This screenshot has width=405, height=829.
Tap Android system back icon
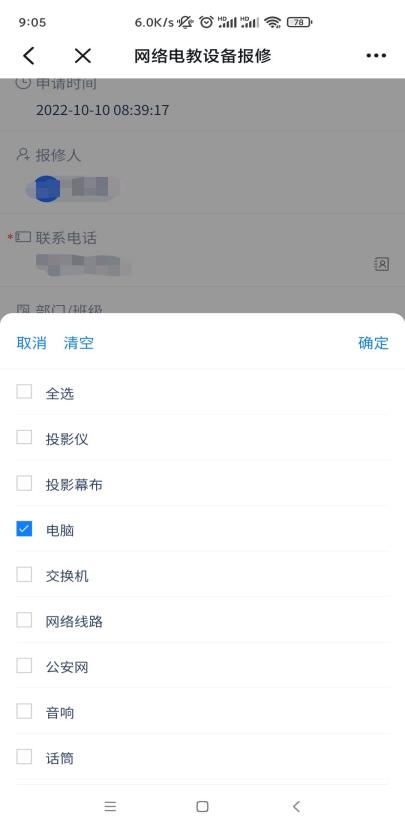pos(296,806)
